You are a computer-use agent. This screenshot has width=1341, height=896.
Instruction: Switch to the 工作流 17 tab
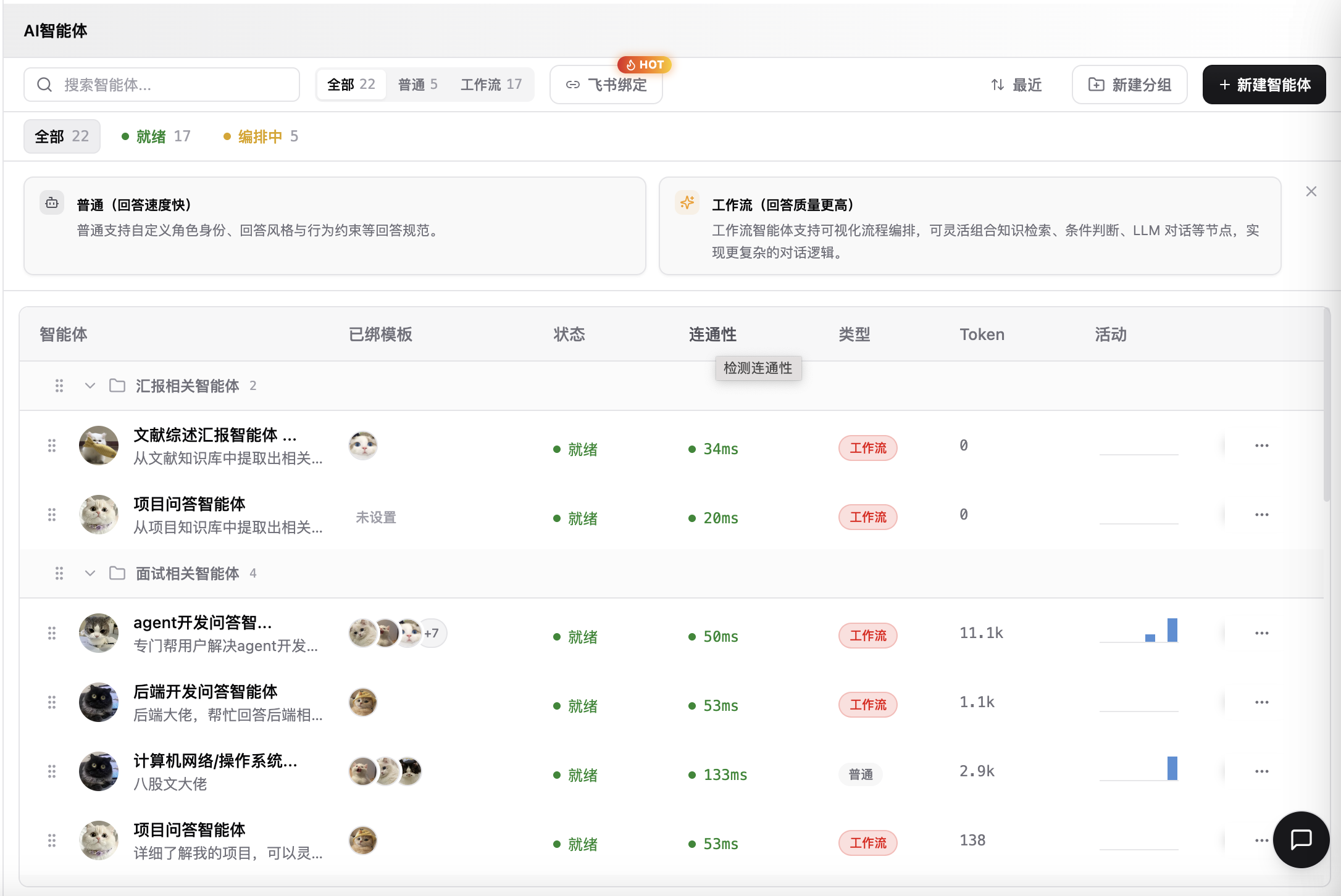click(x=491, y=85)
